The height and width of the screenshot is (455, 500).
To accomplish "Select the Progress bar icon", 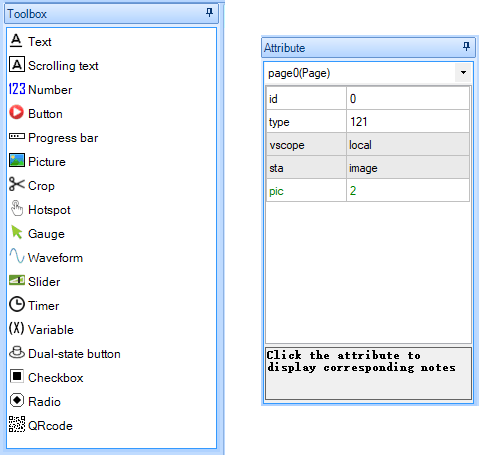I will tap(17, 136).
